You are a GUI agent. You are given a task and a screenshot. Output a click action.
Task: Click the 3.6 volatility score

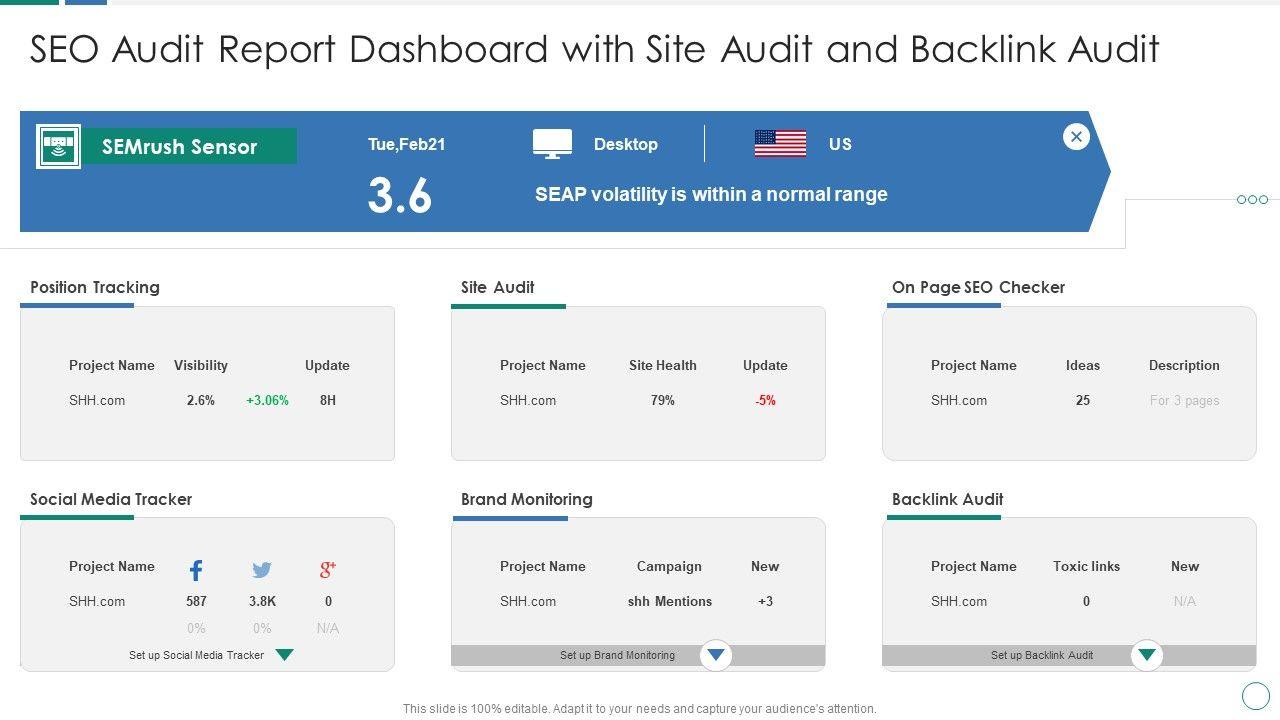pos(400,196)
